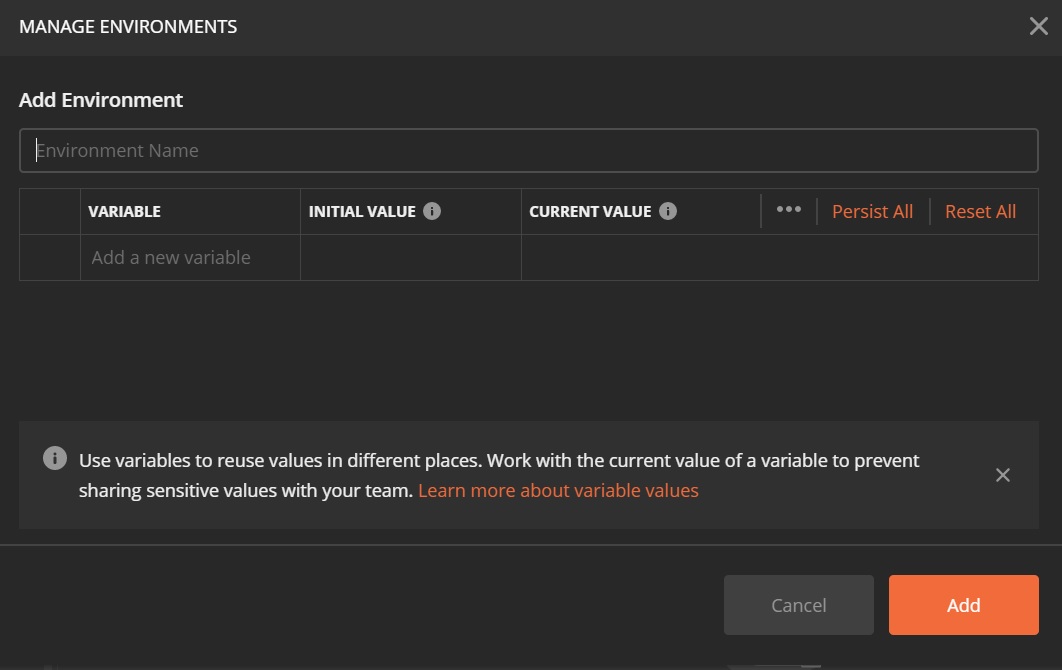
Task: Click the 'Add a new variable' cell
Action: (190, 258)
